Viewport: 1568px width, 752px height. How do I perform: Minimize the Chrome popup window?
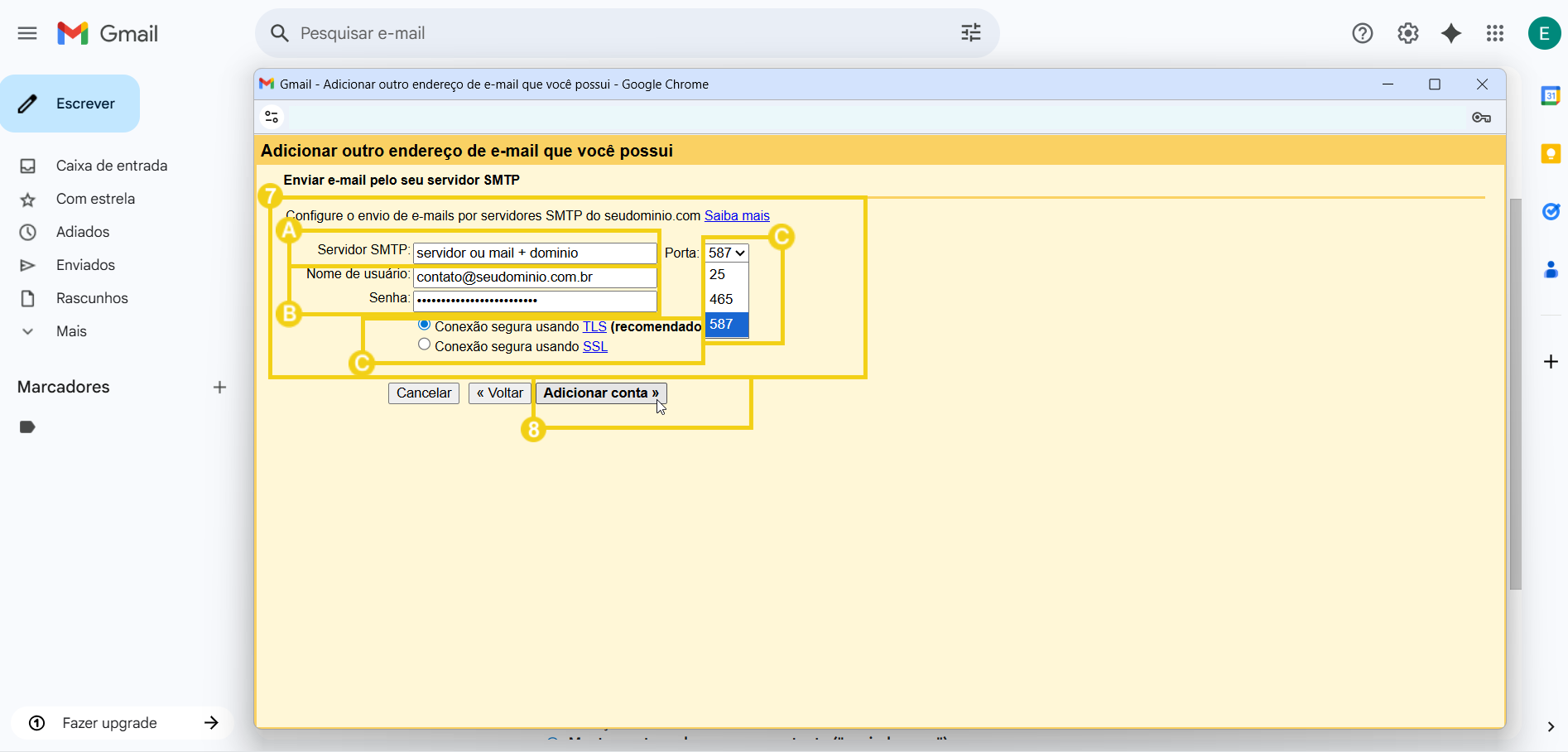(x=1388, y=84)
